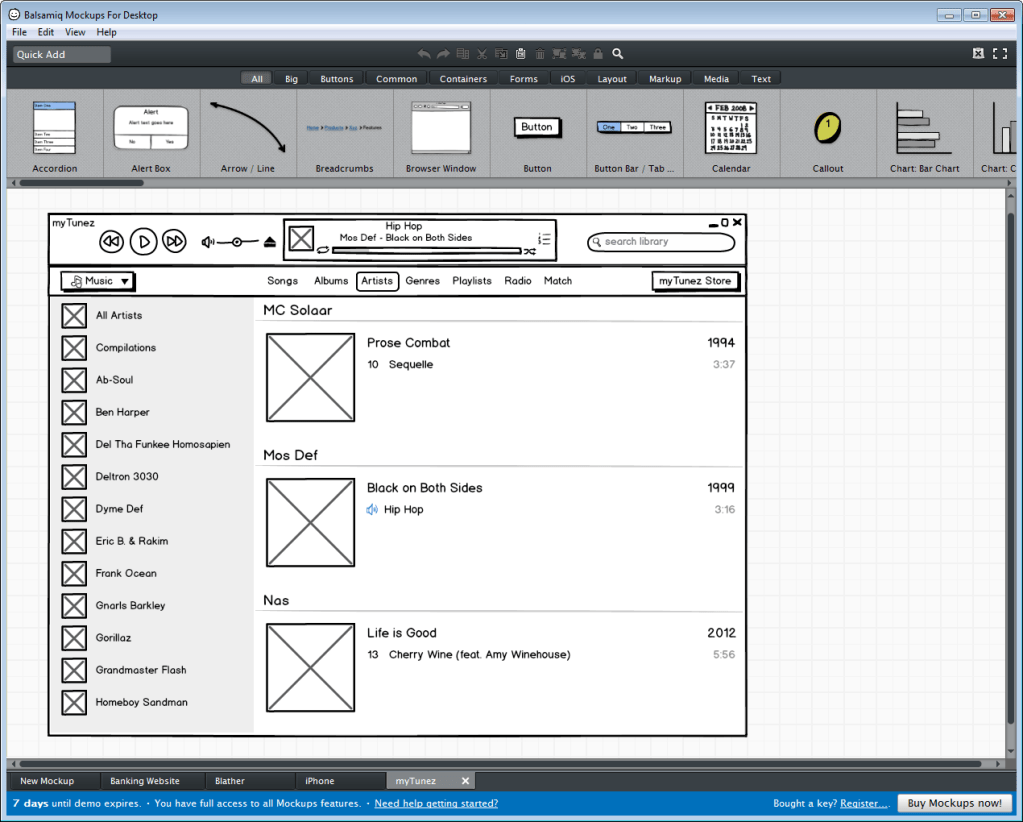Click the Undo icon in the toolbar

click(x=423, y=54)
